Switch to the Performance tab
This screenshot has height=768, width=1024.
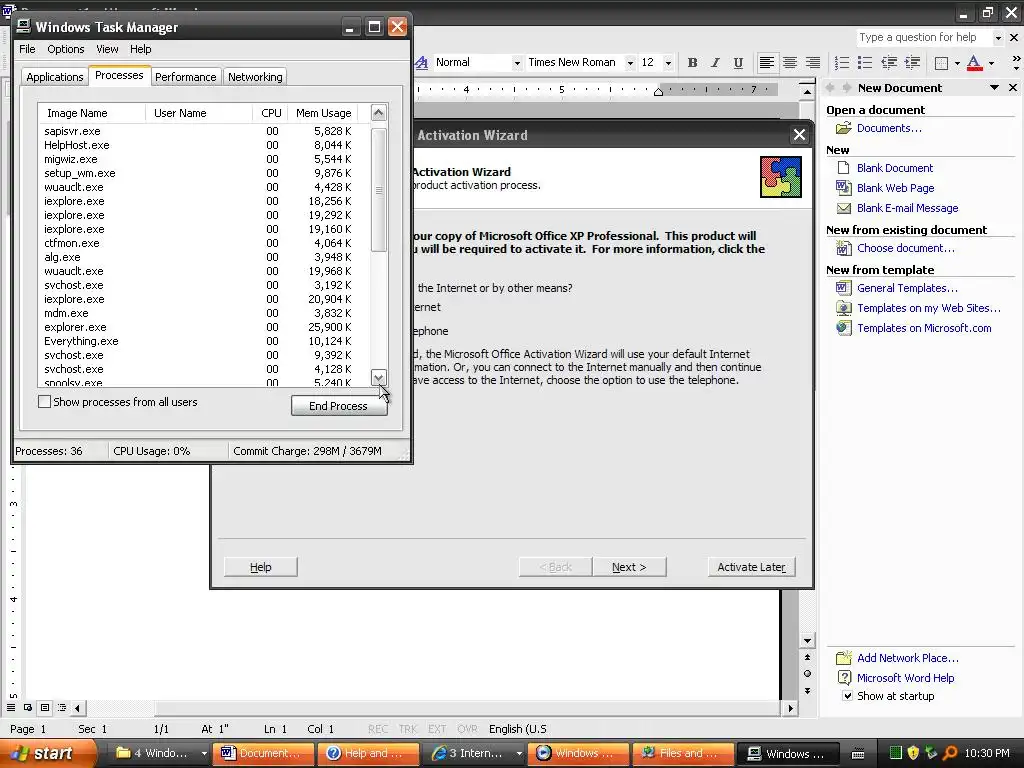pos(185,77)
